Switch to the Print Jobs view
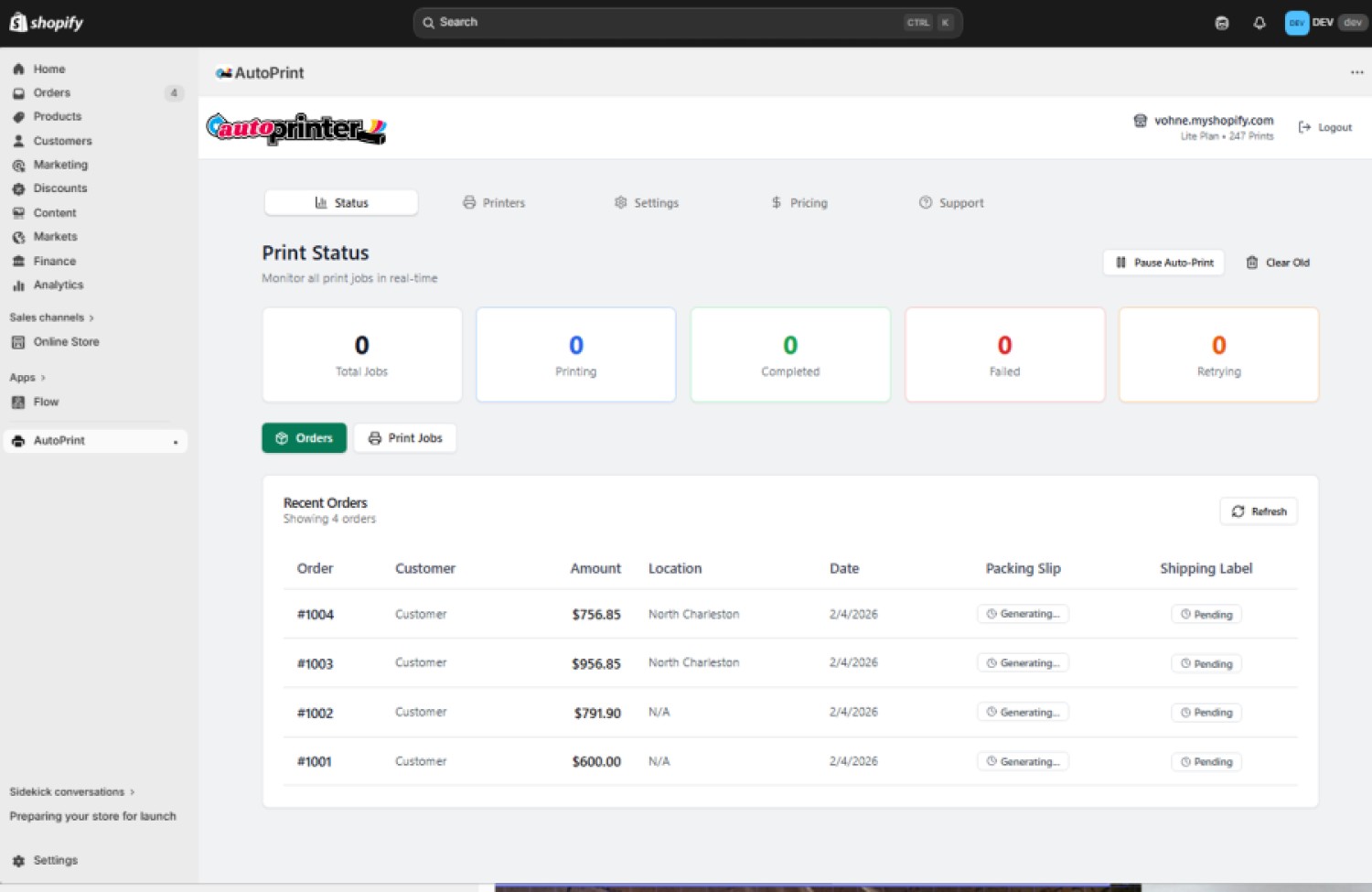Viewport: 1372px width, 892px height. 405,438
